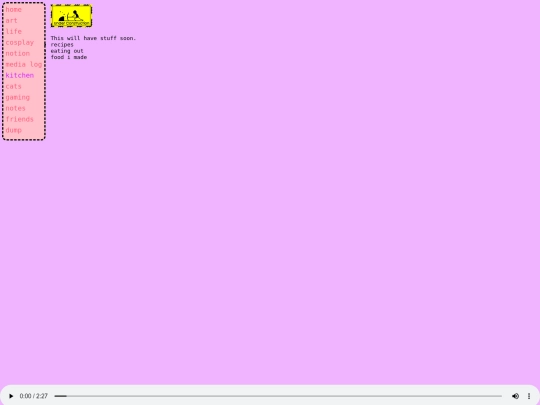Open the notion link

(x=18, y=53)
